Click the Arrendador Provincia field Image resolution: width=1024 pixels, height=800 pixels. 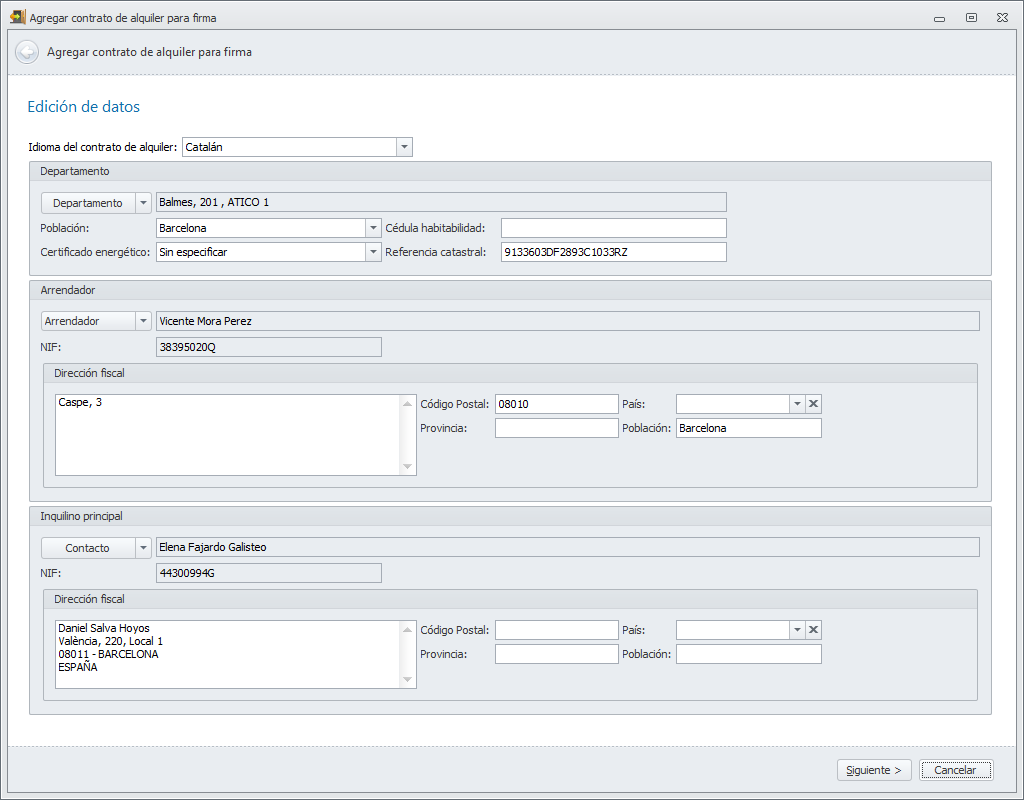click(x=556, y=428)
